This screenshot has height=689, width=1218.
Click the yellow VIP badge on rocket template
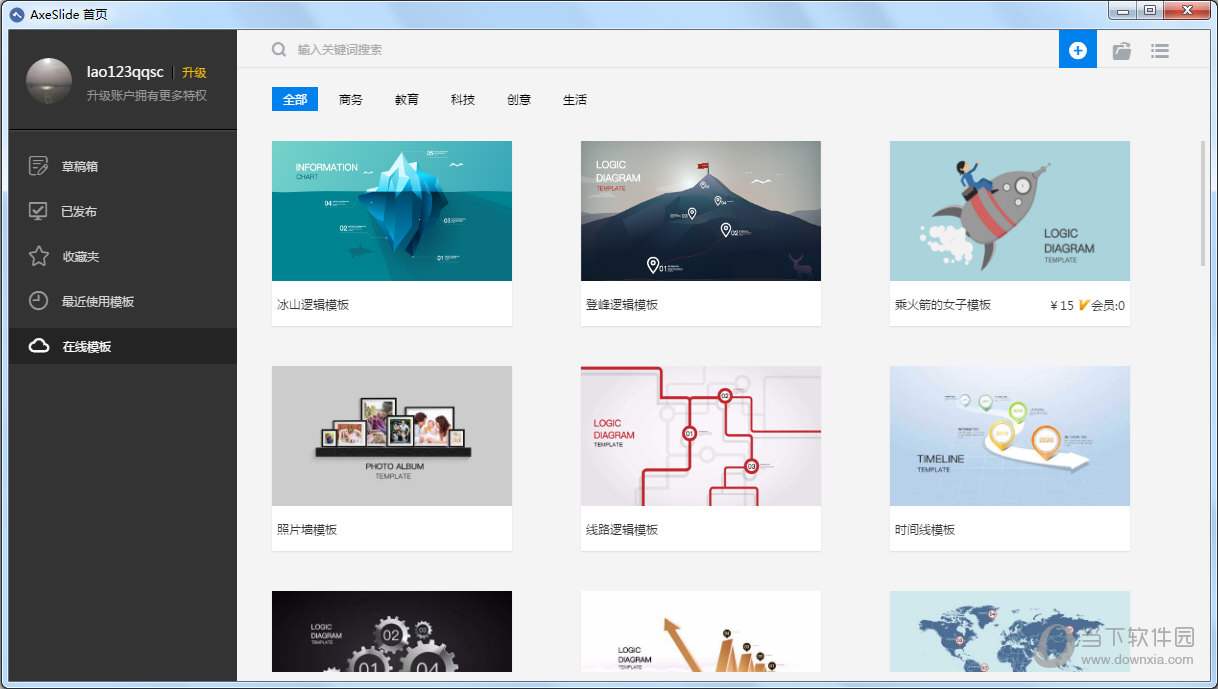[1084, 305]
